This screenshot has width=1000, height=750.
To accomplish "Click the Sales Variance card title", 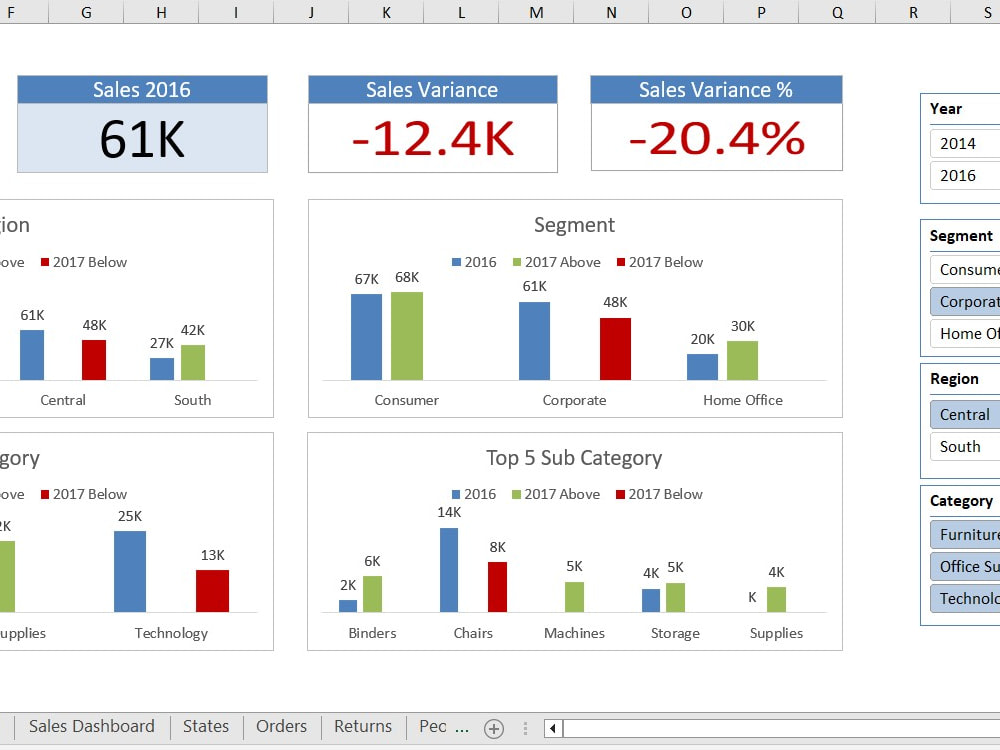I will click(x=432, y=90).
